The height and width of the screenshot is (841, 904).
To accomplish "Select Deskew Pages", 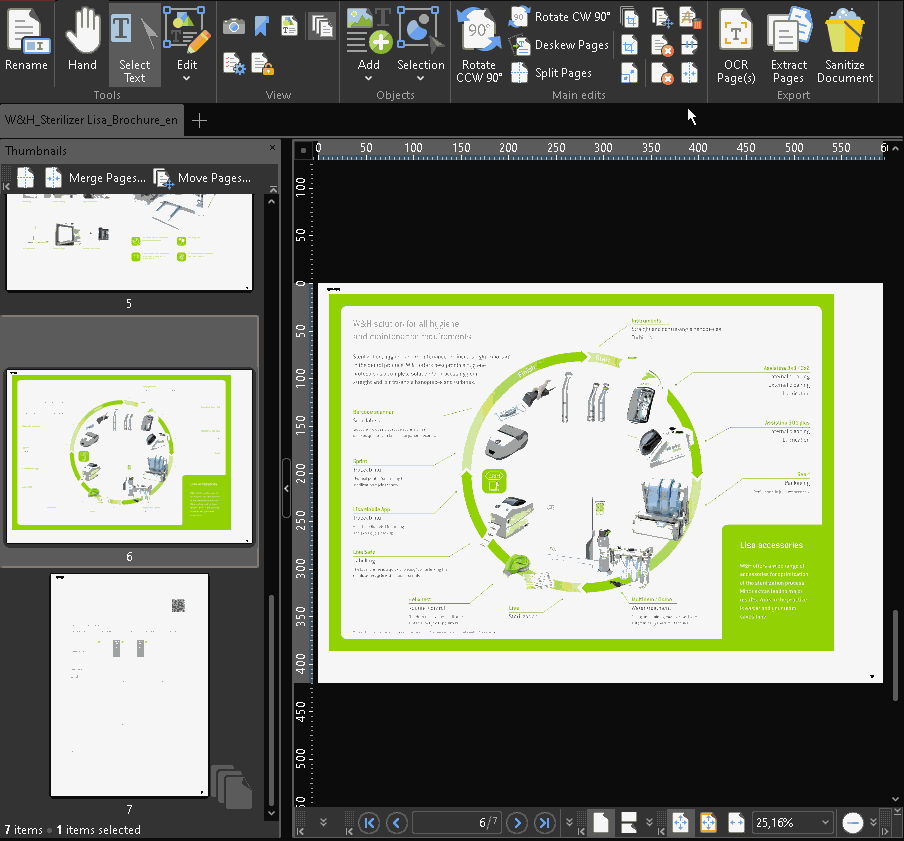I will pos(560,45).
